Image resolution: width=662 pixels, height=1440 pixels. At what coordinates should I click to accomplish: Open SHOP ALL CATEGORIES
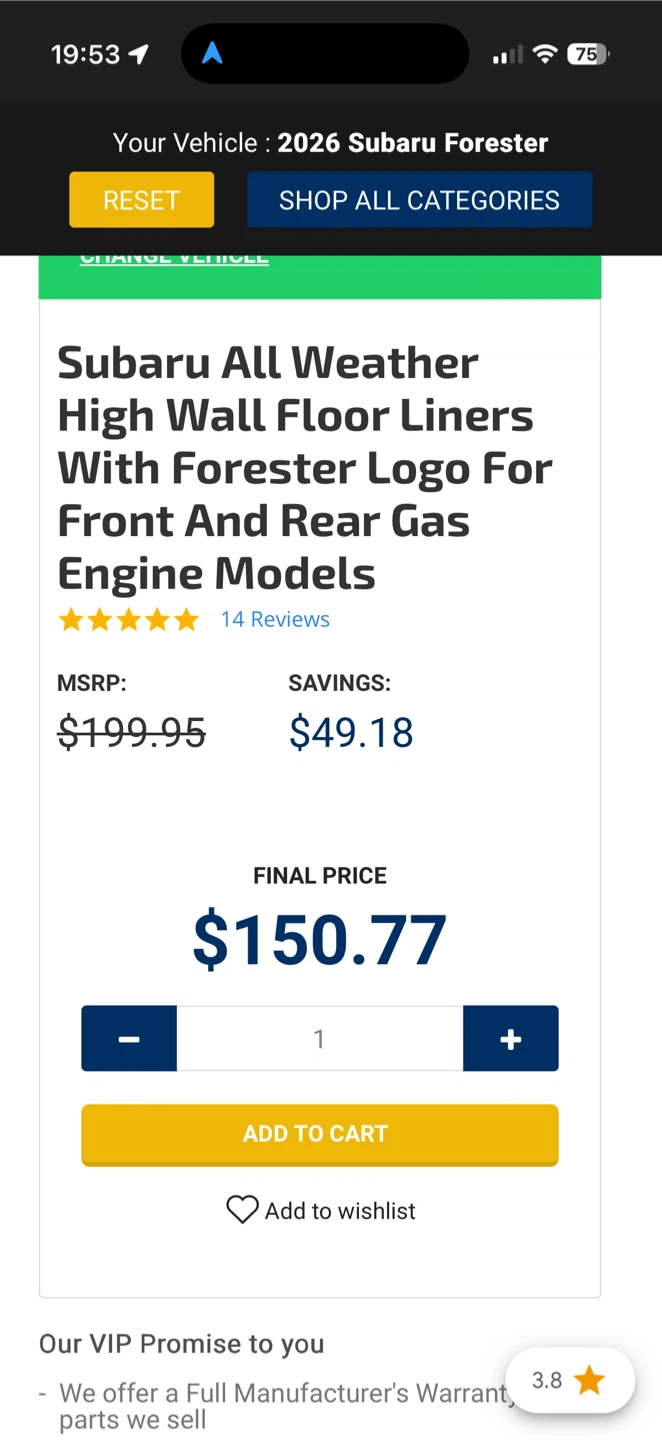pyautogui.click(x=419, y=200)
